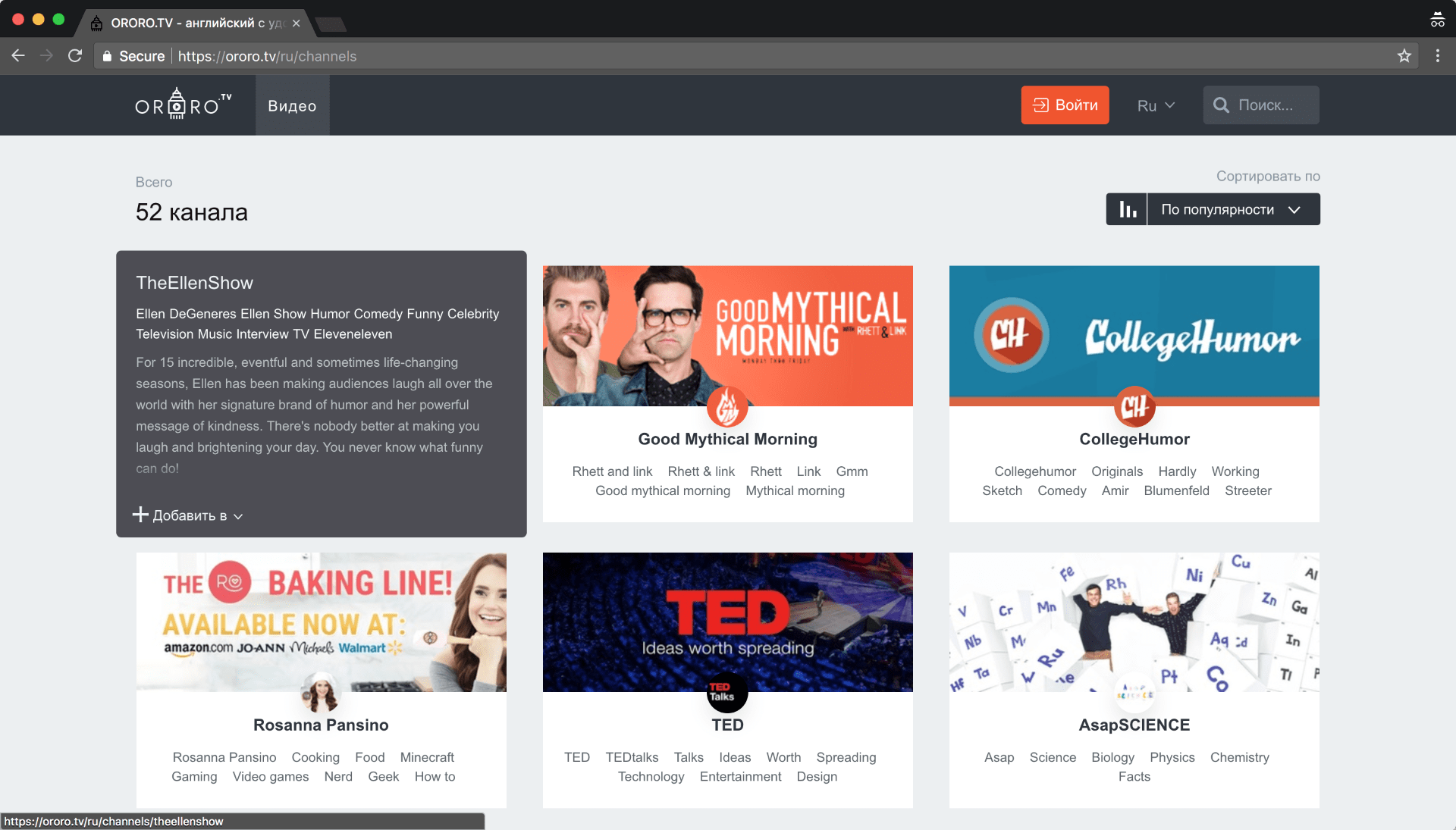Click the 'Biology' tag
The width and height of the screenshot is (1456, 830).
click(x=1112, y=757)
